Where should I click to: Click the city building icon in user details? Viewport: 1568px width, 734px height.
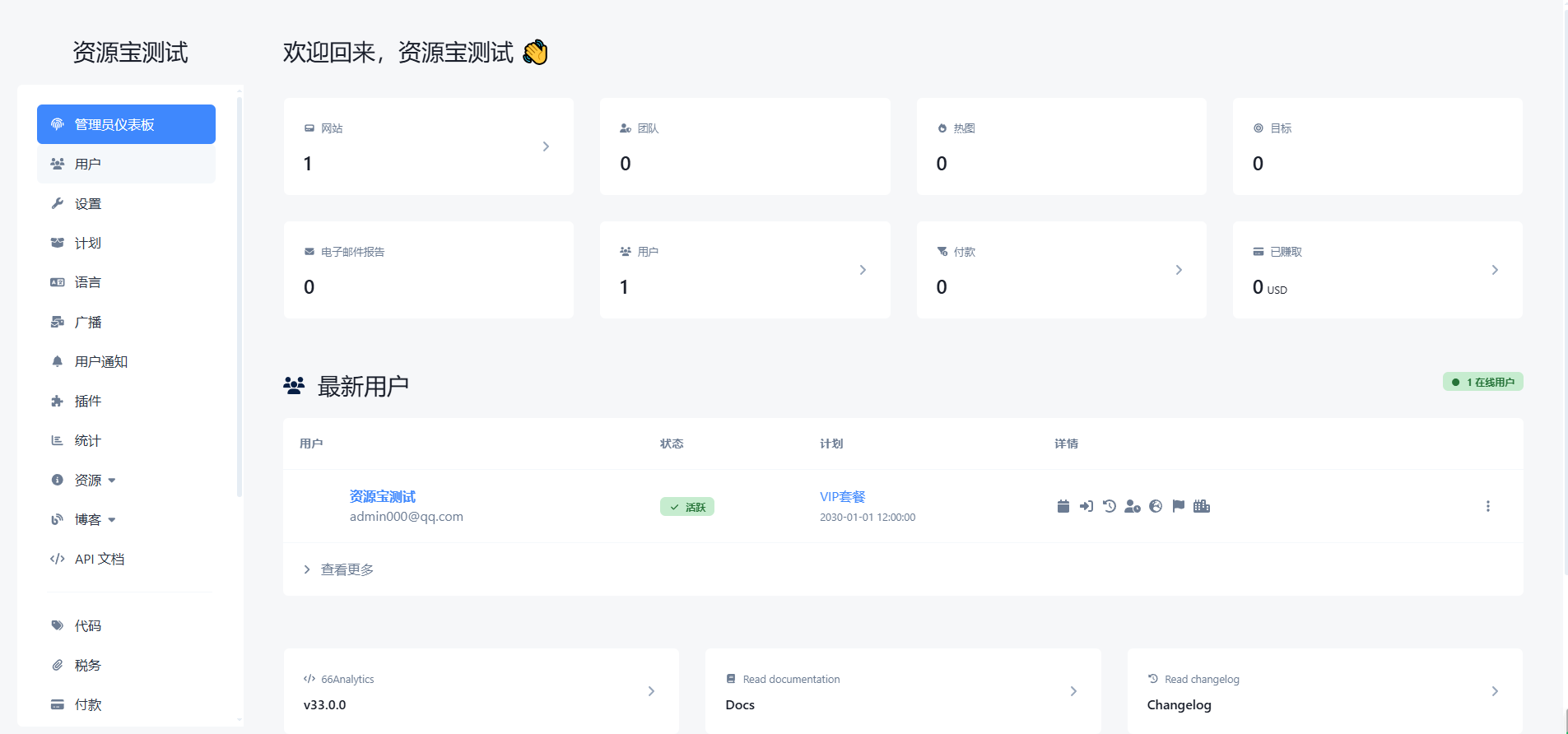pos(1202,506)
